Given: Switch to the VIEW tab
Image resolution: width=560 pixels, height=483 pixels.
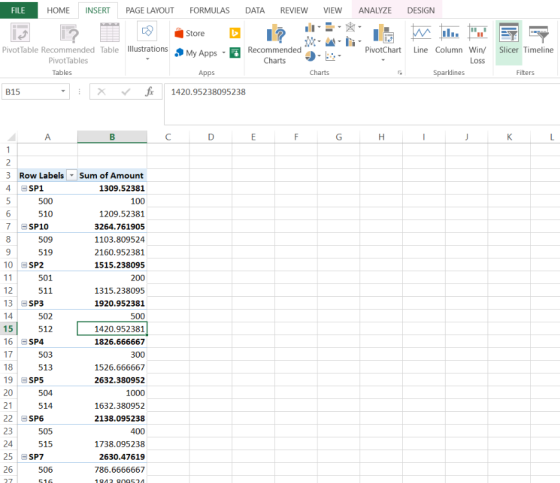Looking at the screenshot, I should (332, 10).
